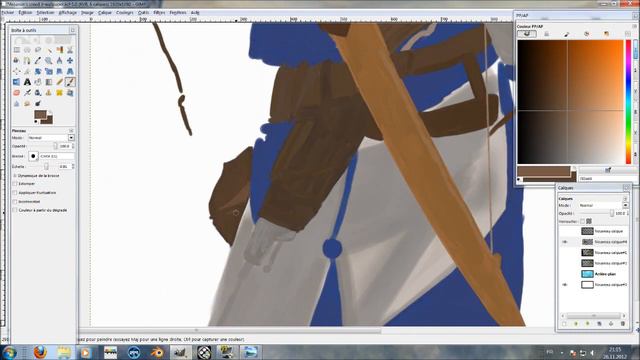
Task: Select the Free Select lasso tool
Action: 38,50
